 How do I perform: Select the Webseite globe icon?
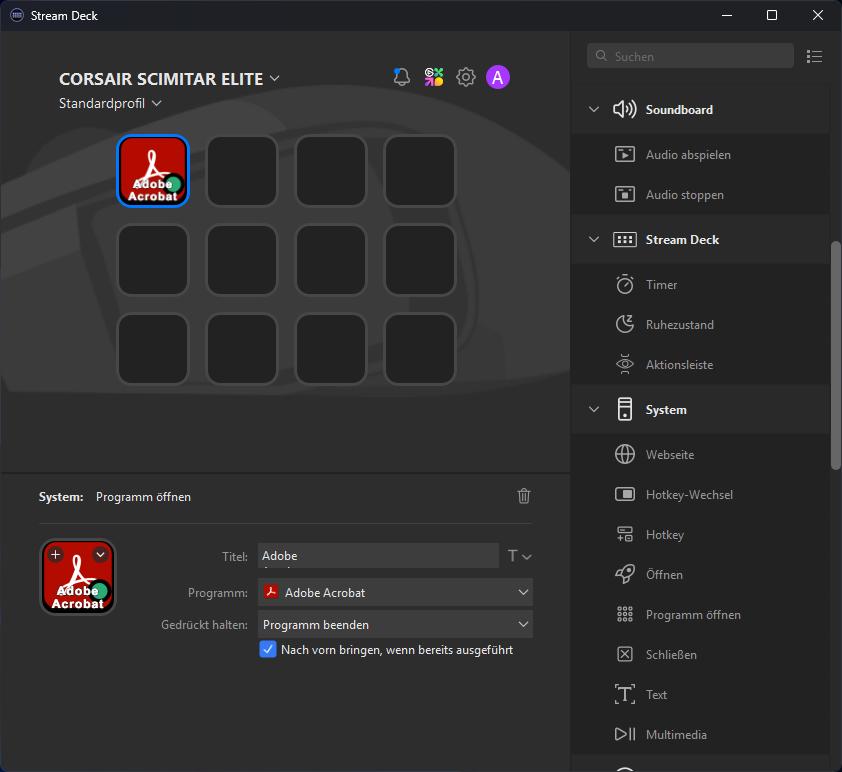[625, 455]
